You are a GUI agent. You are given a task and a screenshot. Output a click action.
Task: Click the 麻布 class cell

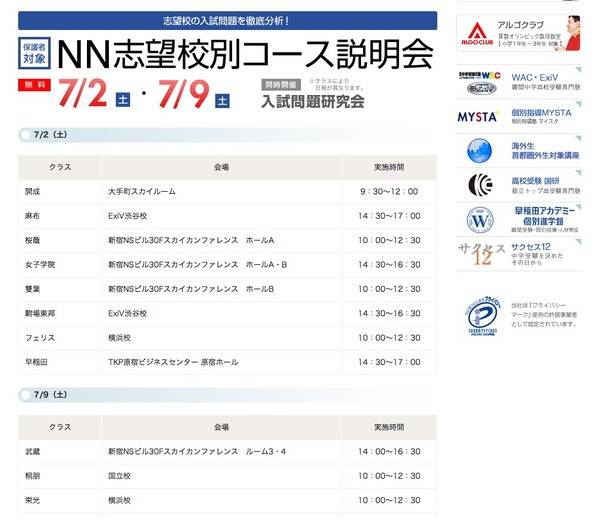coord(60,216)
